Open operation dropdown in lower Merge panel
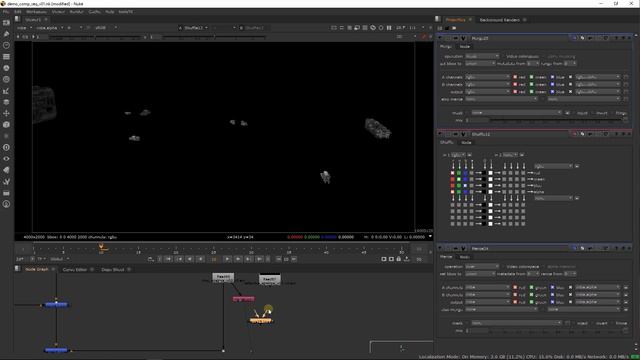Screen dimensions: 640x360 coord(482,267)
